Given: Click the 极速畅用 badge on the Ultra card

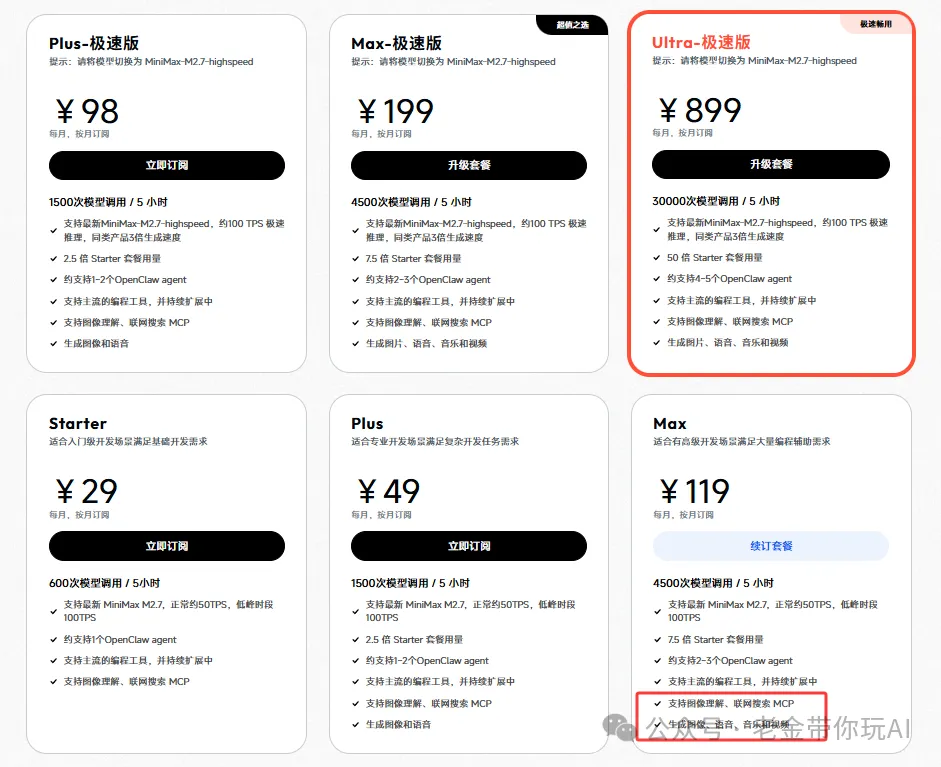Looking at the screenshot, I should (x=875, y=23).
